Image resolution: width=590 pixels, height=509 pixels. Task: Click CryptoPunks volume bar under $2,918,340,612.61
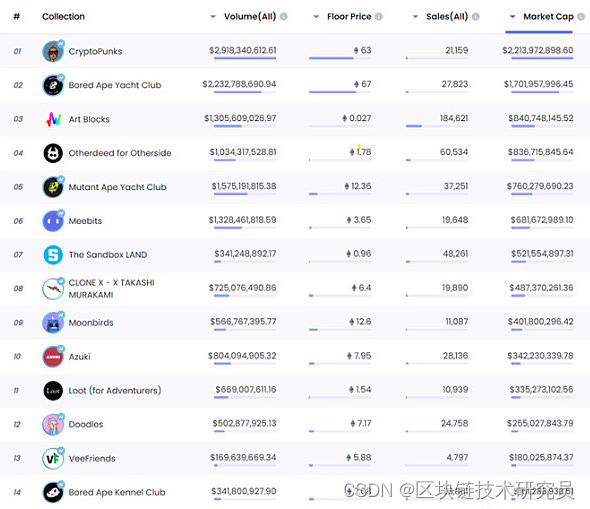245,58
